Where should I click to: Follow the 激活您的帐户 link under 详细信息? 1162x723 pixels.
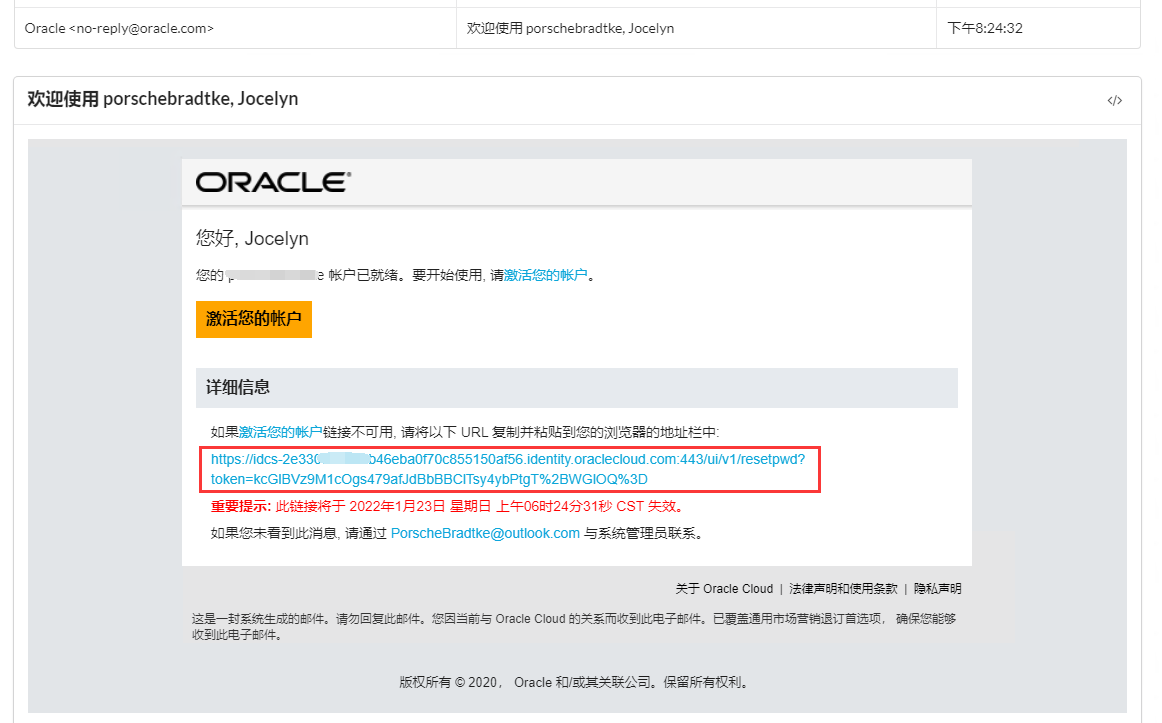(280, 432)
